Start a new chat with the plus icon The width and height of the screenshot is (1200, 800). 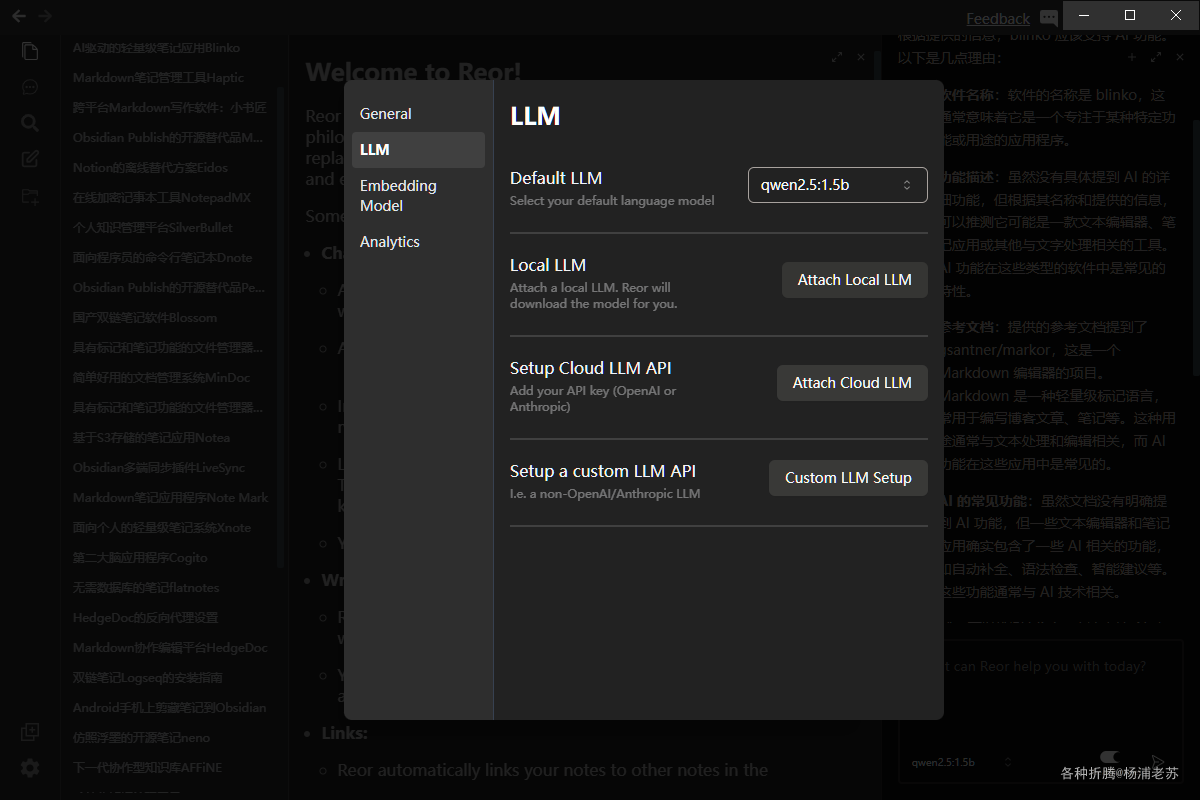[1132, 58]
